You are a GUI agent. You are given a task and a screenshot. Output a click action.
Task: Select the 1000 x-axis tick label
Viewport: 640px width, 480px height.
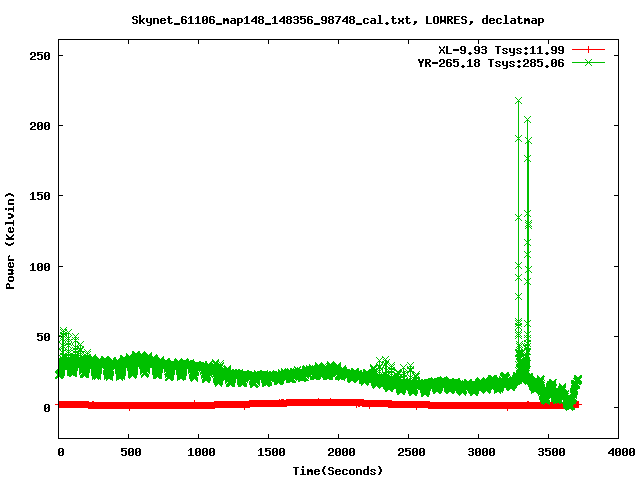tap(199, 453)
